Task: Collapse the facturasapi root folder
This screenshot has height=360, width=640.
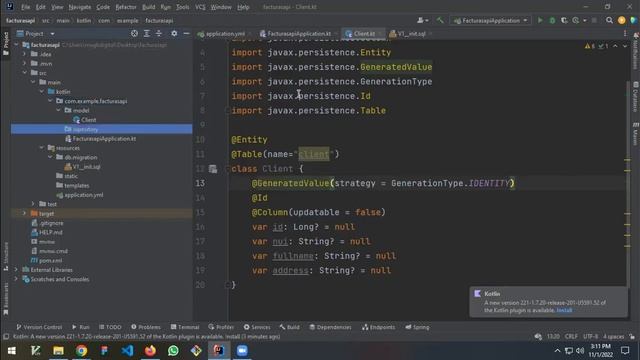Action: tap(16, 45)
